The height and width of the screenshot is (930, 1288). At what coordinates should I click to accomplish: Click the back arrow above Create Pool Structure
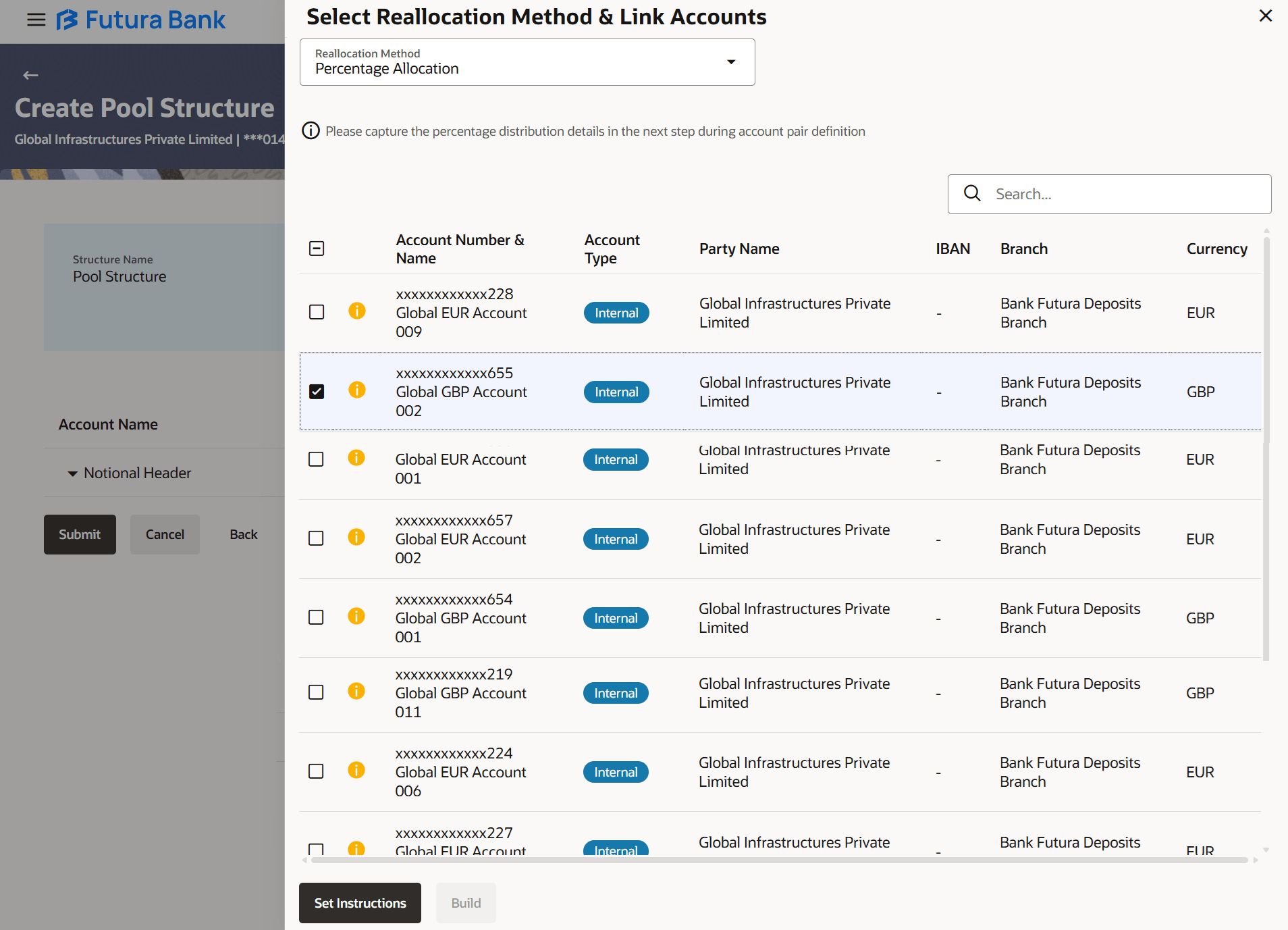(30, 75)
